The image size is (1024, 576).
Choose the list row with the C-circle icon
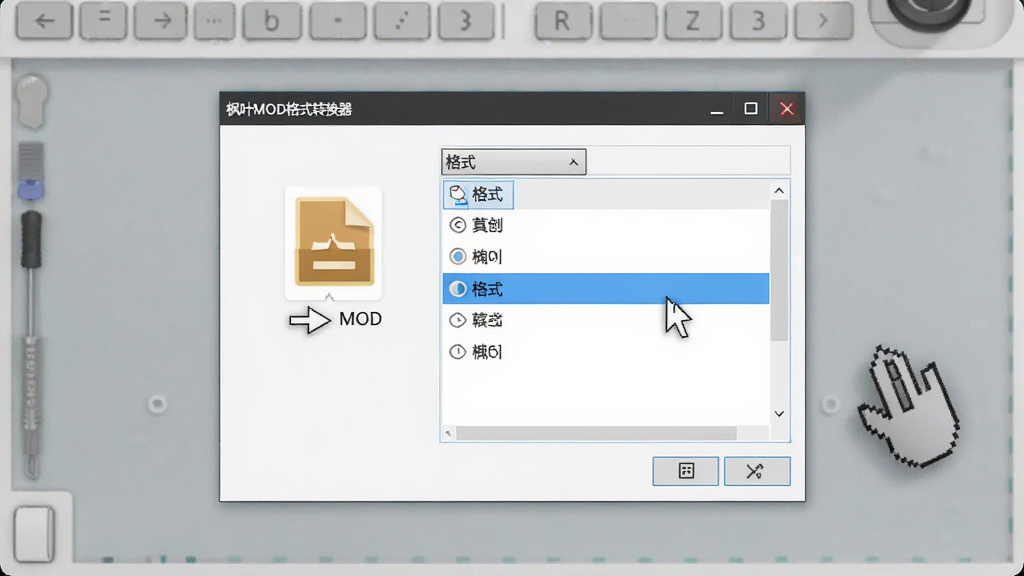click(606, 225)
